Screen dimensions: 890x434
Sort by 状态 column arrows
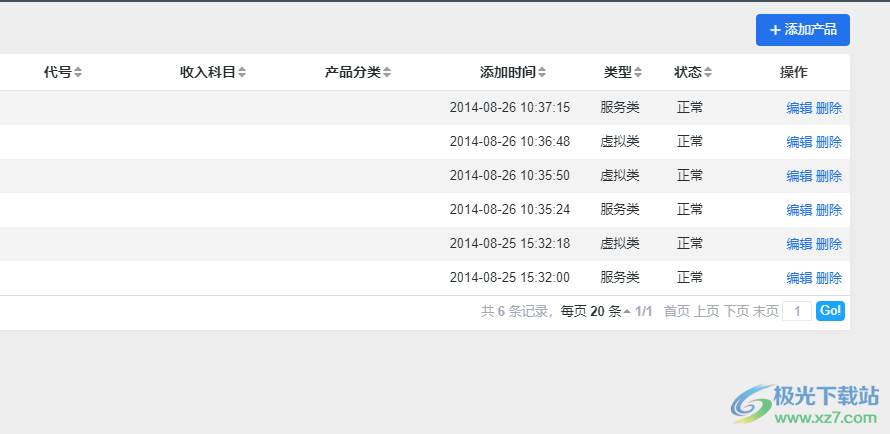(x=708, y=72)
